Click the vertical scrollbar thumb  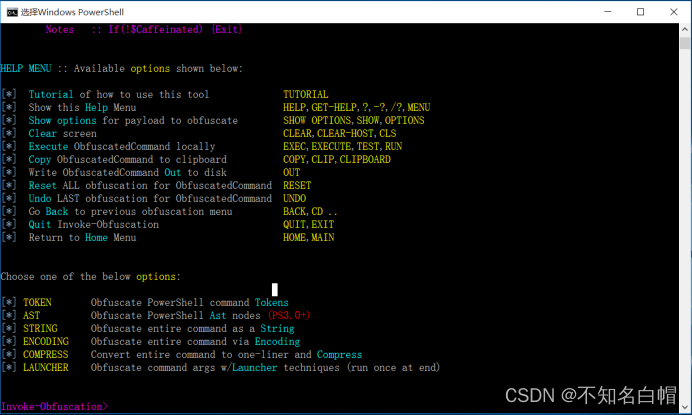point(684,43)
